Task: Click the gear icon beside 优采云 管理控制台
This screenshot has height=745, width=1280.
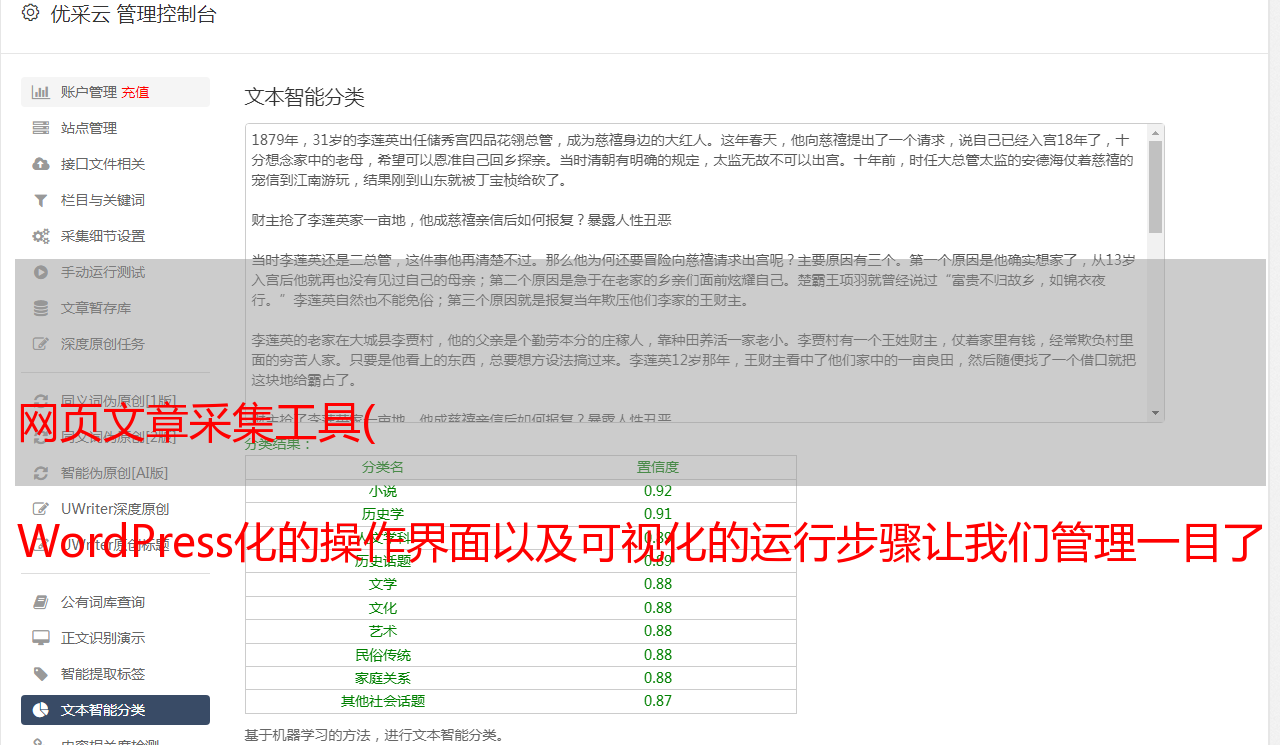Action: [x=30, y=14]
